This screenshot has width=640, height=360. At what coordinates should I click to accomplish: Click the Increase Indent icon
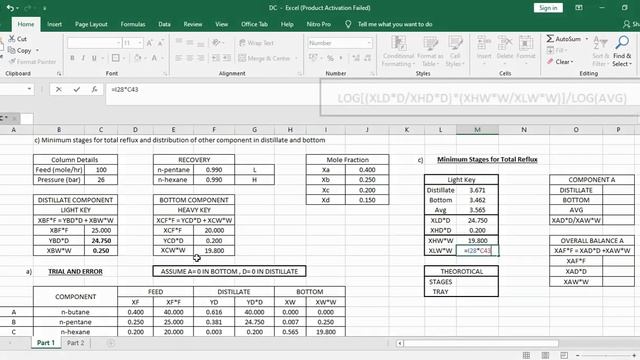pos(227,58)
